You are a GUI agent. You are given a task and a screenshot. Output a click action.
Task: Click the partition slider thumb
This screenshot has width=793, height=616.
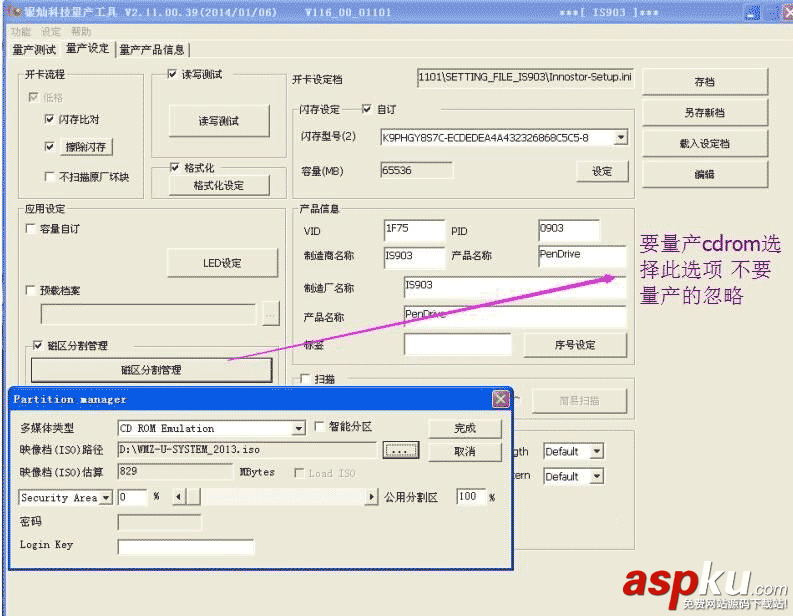tap(193, 497)
